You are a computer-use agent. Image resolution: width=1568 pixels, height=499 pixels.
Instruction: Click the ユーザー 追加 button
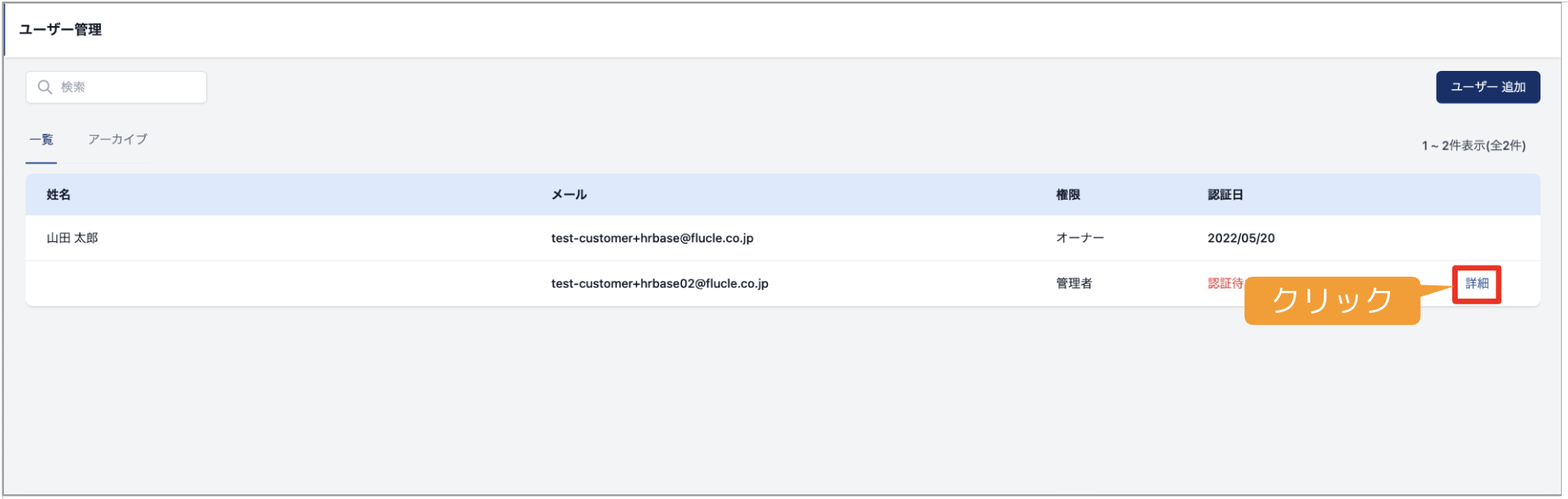point(1488,87)
